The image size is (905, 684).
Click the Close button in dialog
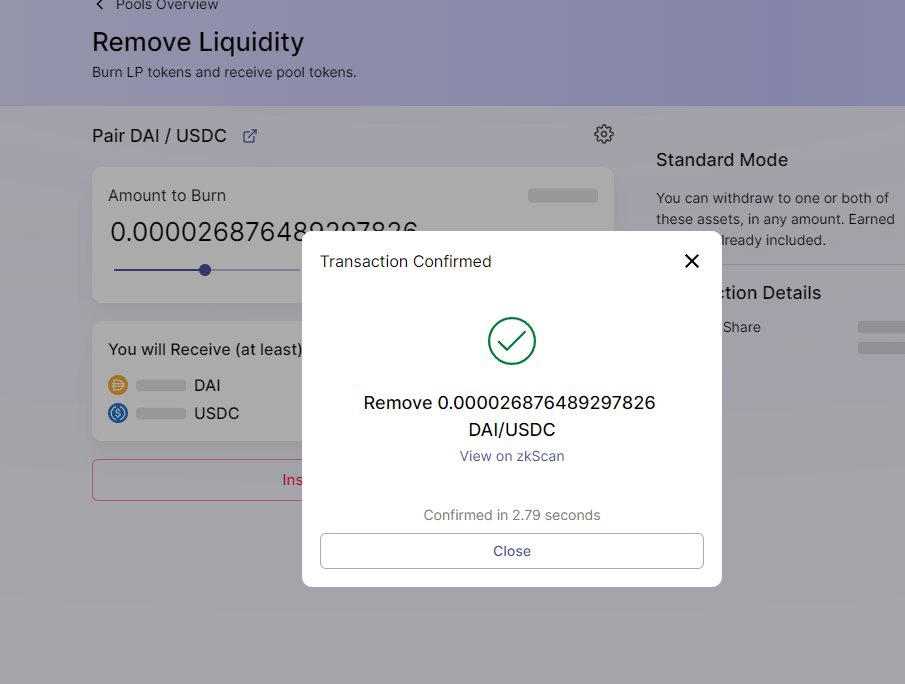(x=511, y=551)
